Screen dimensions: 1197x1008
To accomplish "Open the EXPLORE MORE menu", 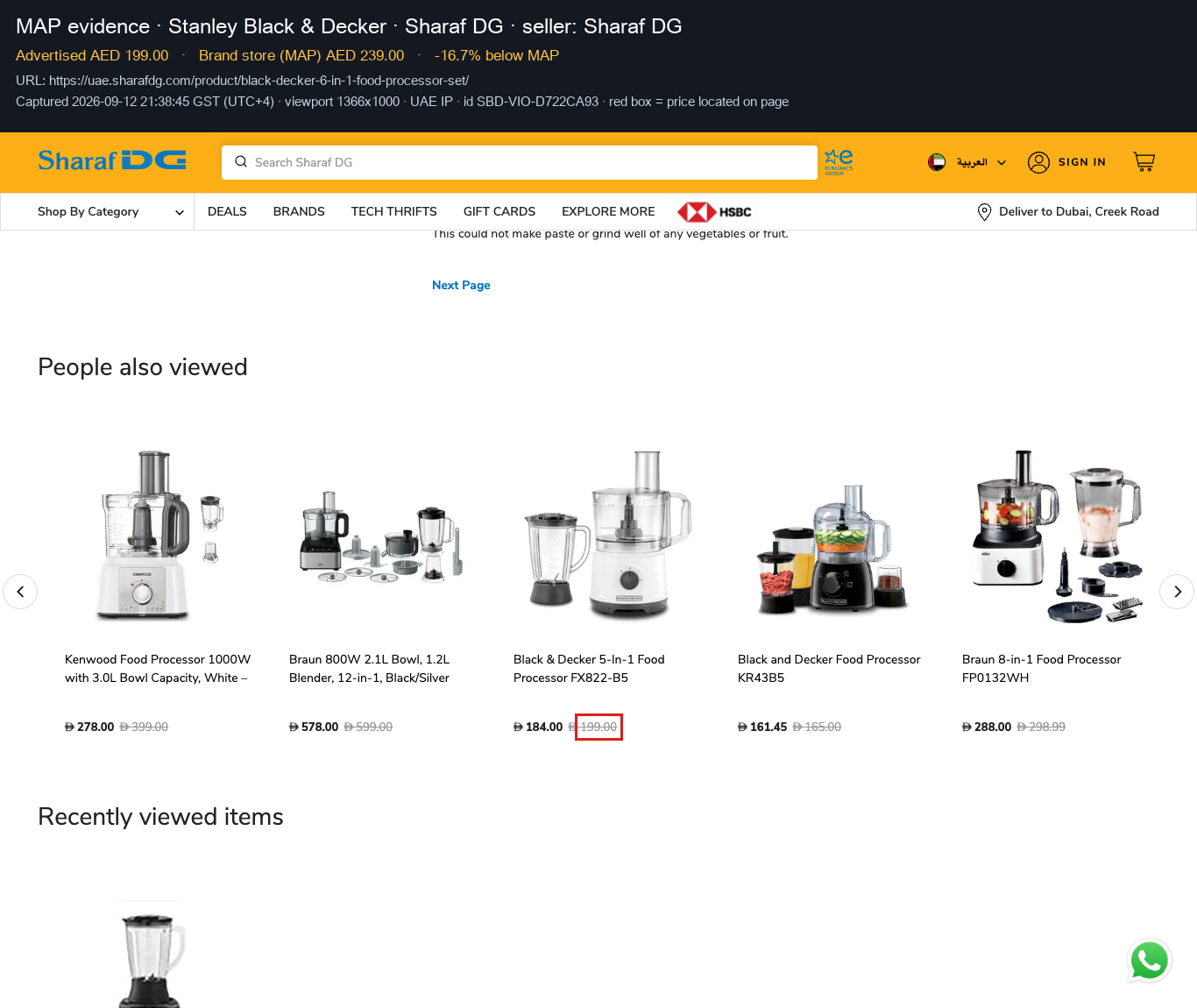I will 608,212.
